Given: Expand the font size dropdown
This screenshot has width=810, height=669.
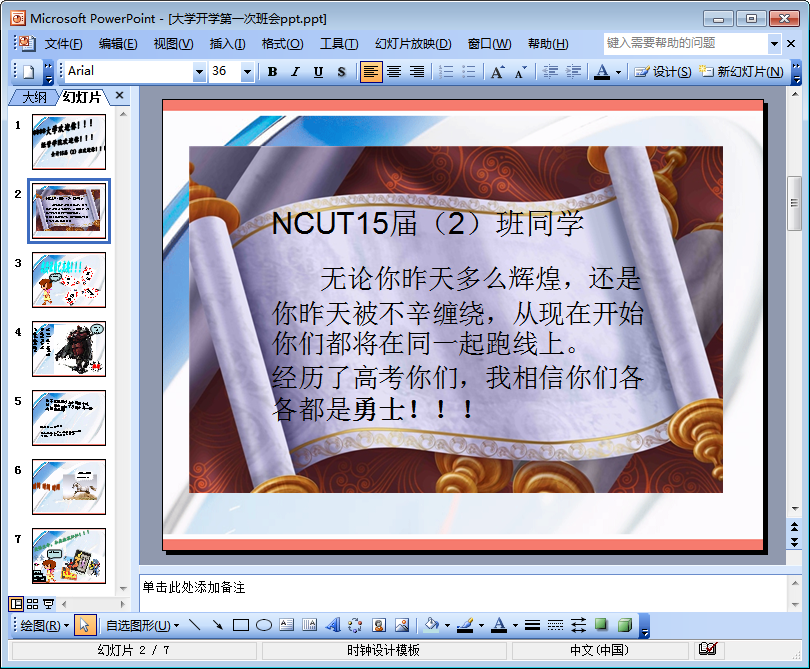Looking at the screenshot, I should point(247,72).
